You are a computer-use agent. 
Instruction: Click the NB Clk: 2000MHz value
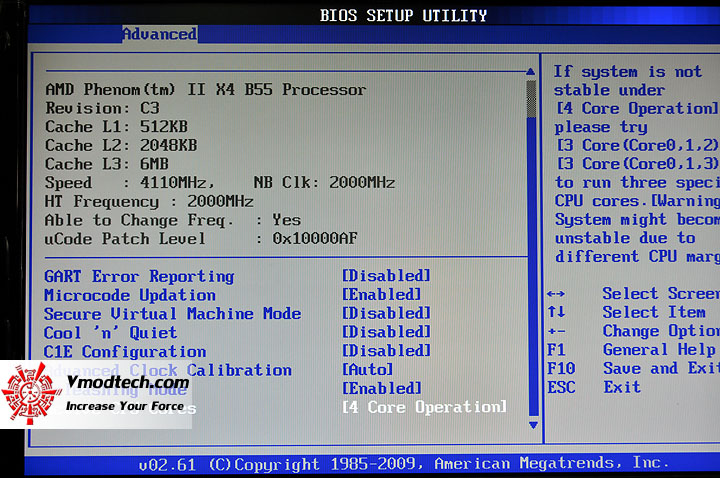coord(324,183)
